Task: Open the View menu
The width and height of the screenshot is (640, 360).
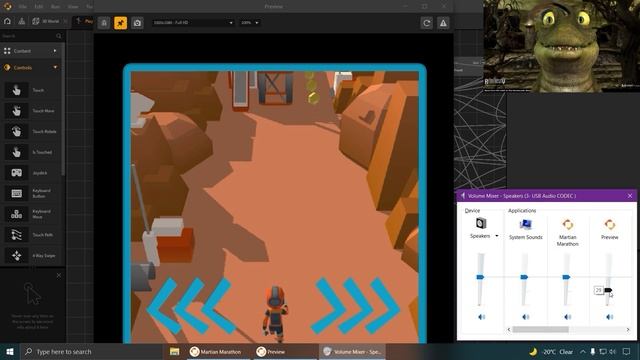Action: 73,7
